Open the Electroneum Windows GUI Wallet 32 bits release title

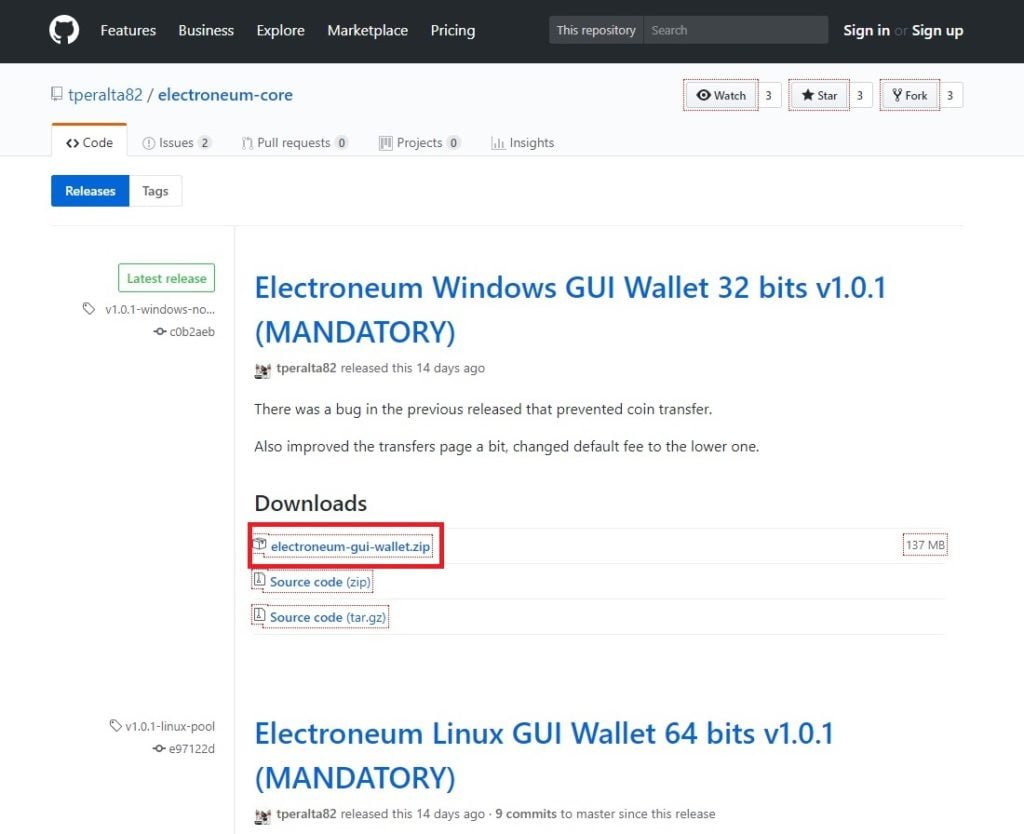(x=570, y=310)
